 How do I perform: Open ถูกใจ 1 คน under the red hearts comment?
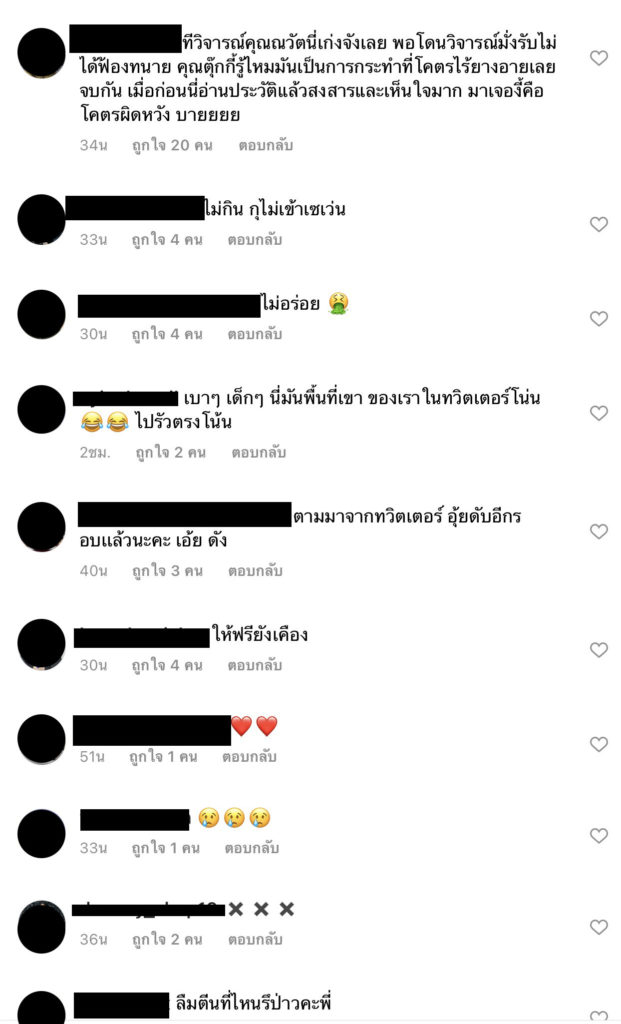click(163, 756)
